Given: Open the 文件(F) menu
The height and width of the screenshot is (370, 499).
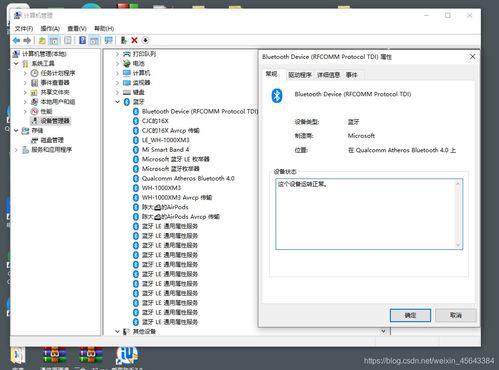Looking at the screenshot, I should 24,28.
